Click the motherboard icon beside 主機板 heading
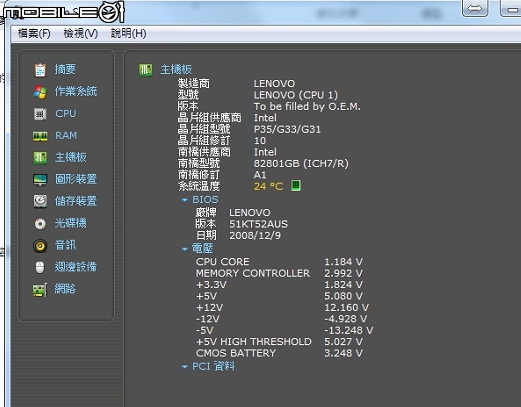 (x=146, y=70)
